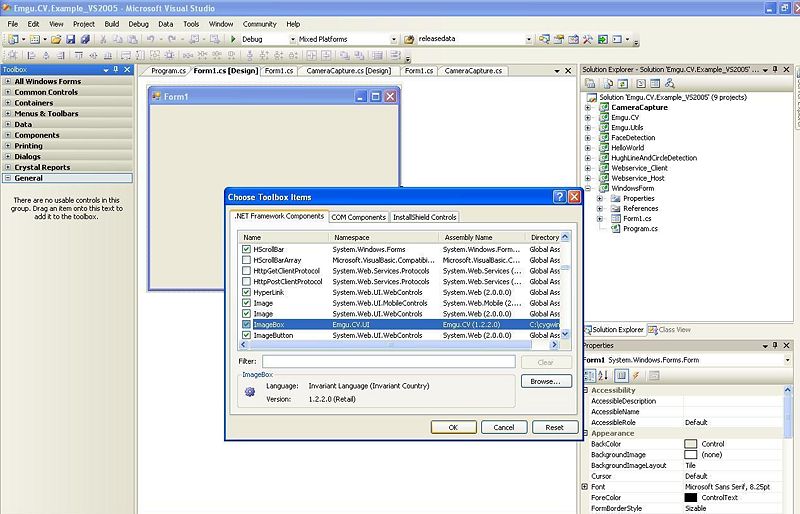
Task: Click the New Project toolbar icon
Action: (x=13, y=39)
